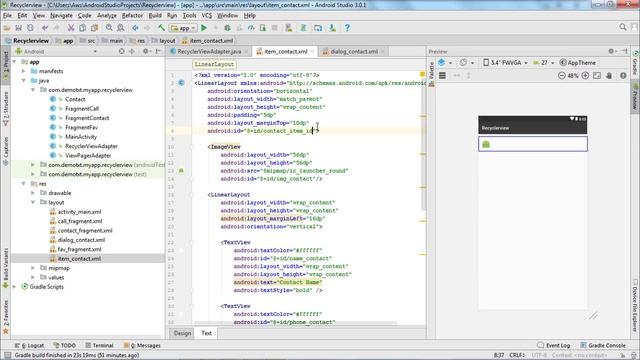640x360 pixels.
Task: Open the app run configuration dropdown
Action: pyautogui.click(x=184, y=28)
